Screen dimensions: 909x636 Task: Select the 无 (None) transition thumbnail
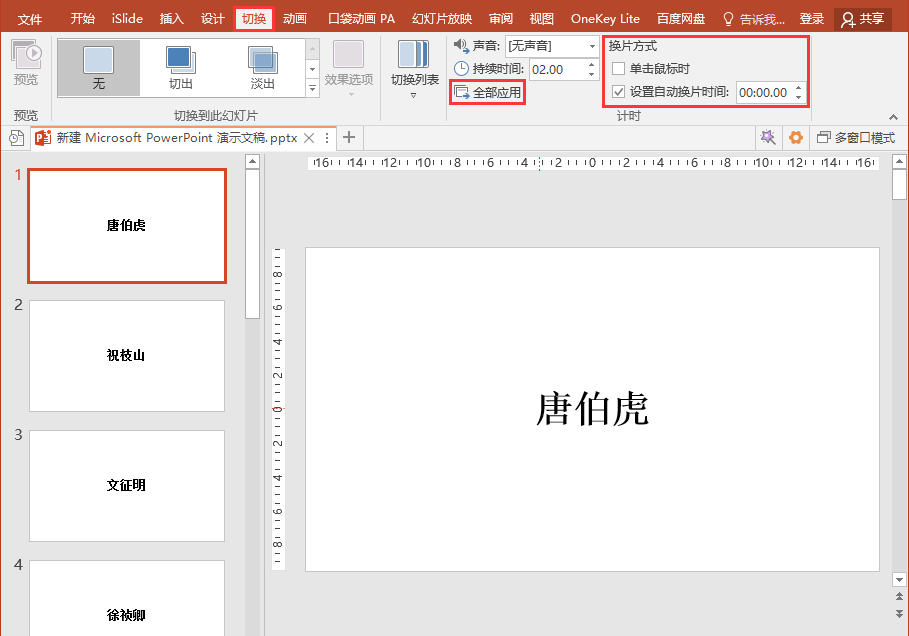click(98, 67)
